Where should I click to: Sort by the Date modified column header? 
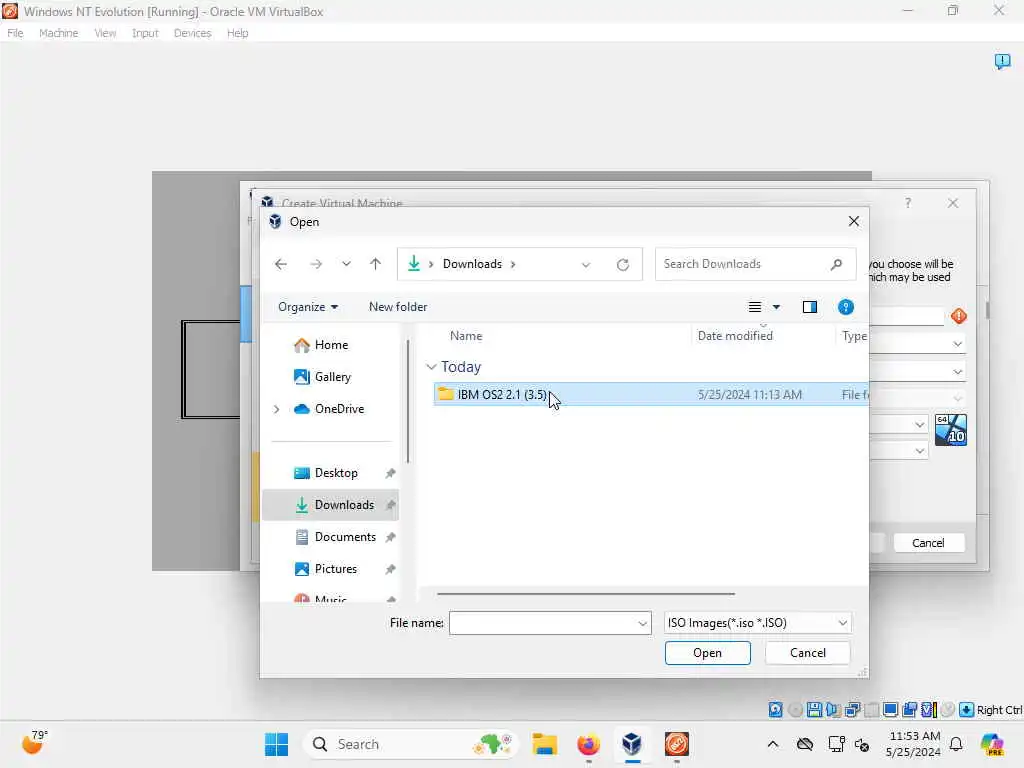(x=735, y=336)
